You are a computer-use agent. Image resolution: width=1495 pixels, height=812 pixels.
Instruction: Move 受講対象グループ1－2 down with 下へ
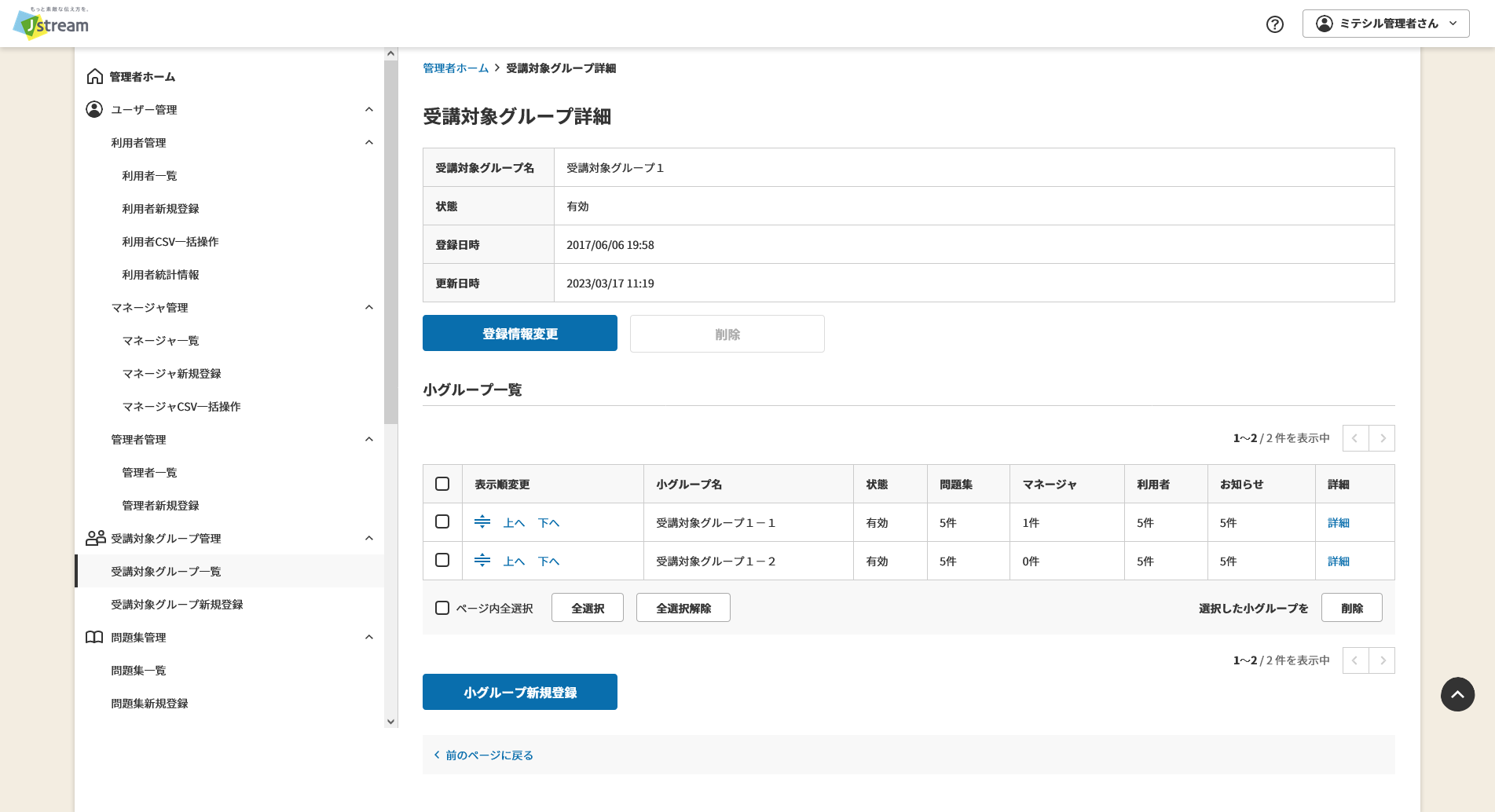coord(549,561)
